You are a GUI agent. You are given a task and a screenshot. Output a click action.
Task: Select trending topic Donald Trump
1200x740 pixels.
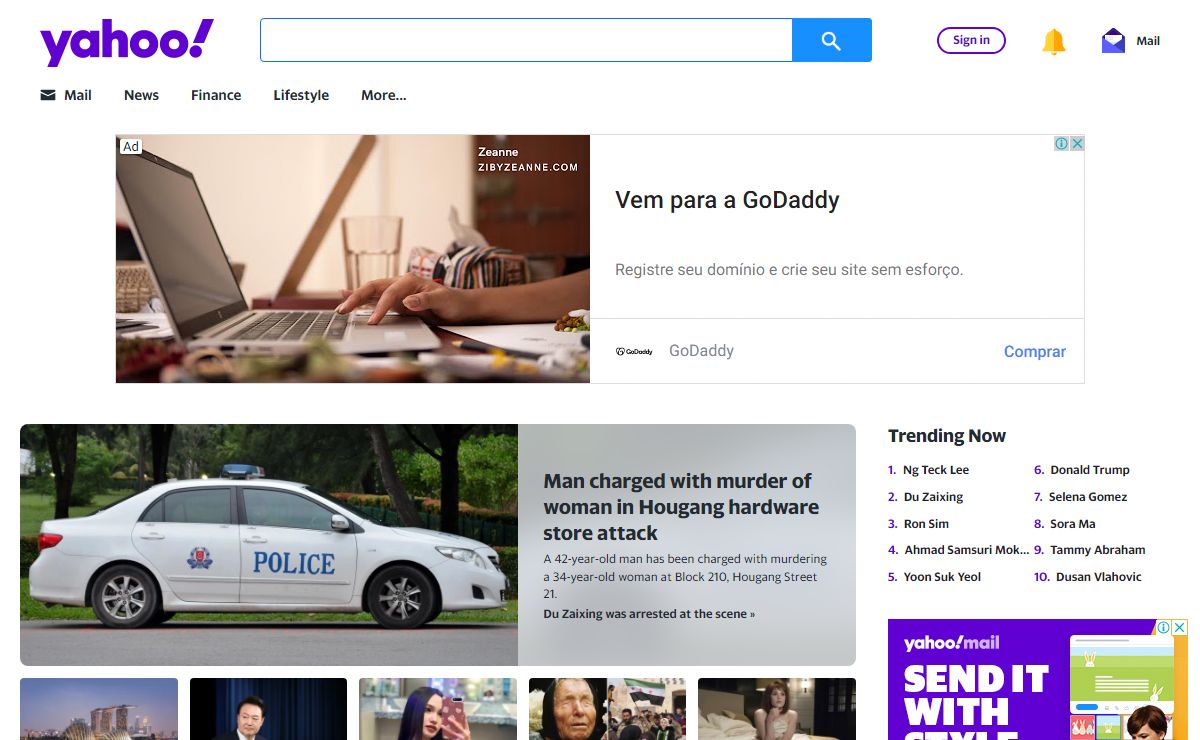(x=1090, y=470)
